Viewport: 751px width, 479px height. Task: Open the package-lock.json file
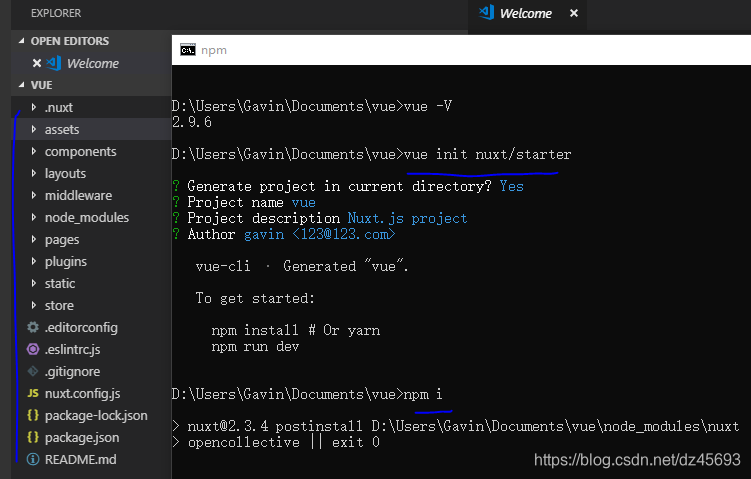91,416
